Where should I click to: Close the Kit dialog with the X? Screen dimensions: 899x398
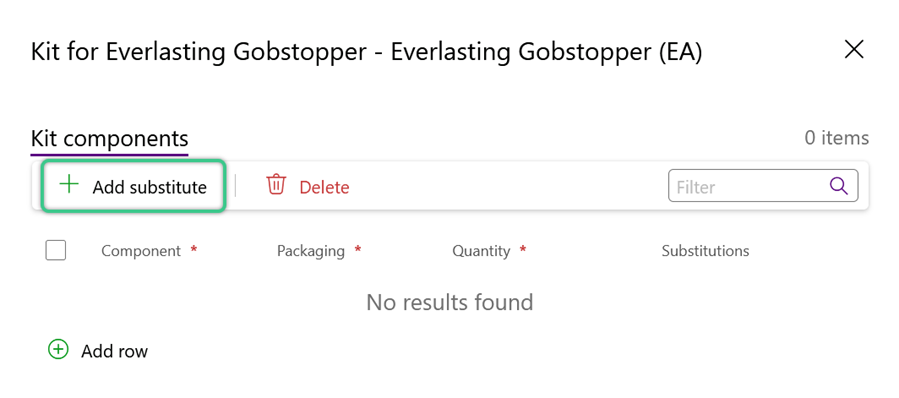(854, 50)
